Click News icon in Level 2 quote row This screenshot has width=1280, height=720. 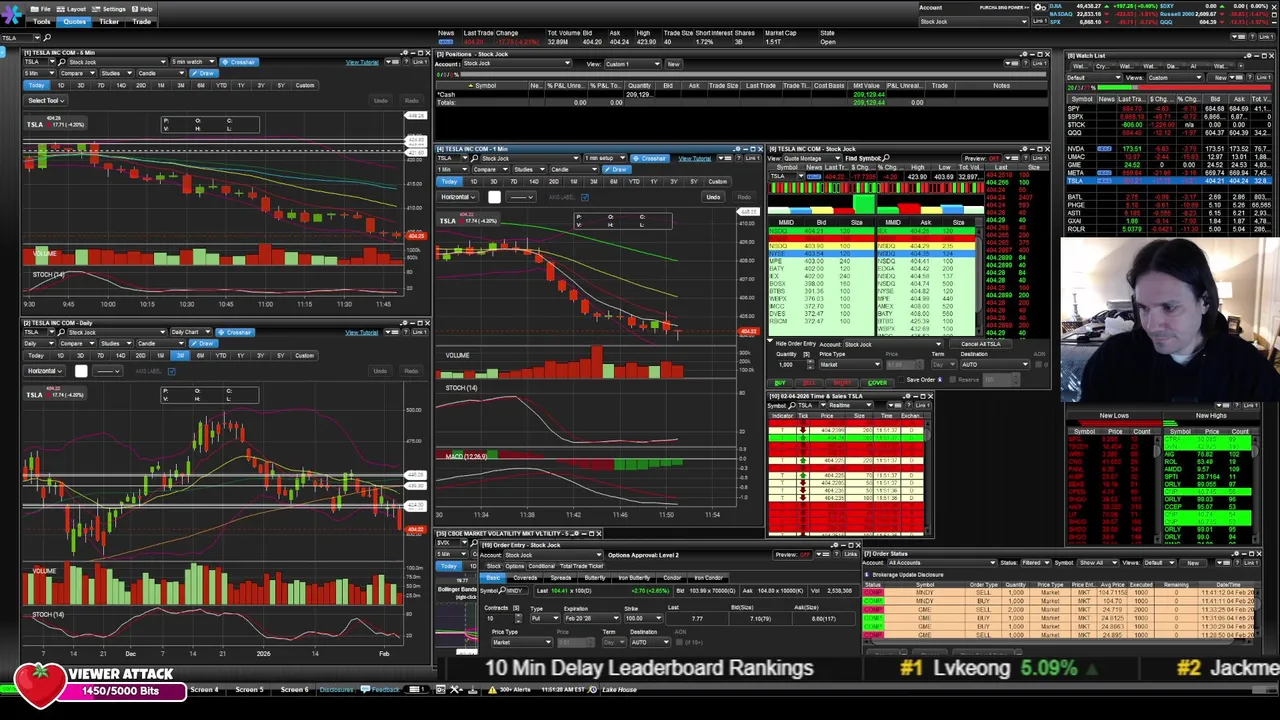tap(814, 176)
